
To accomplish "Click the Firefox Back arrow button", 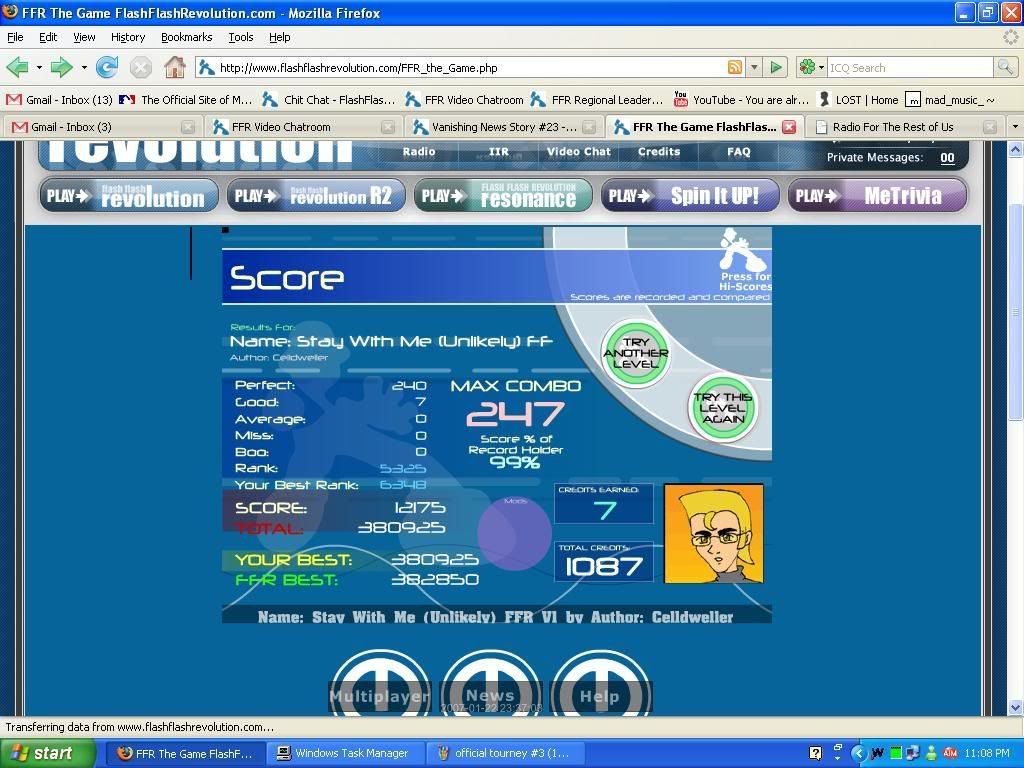I will (17, 68).
